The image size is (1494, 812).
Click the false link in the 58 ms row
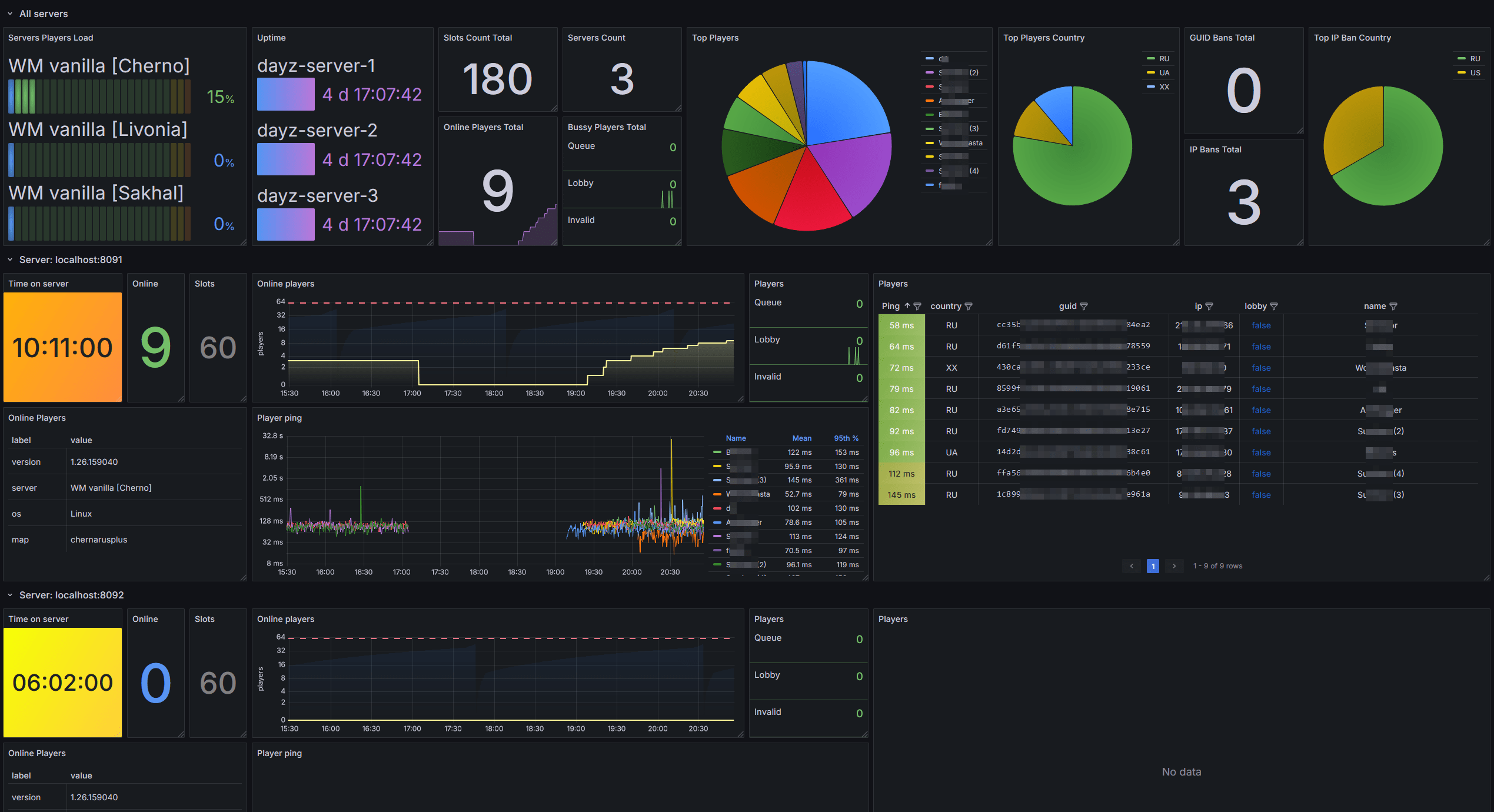1261,325
